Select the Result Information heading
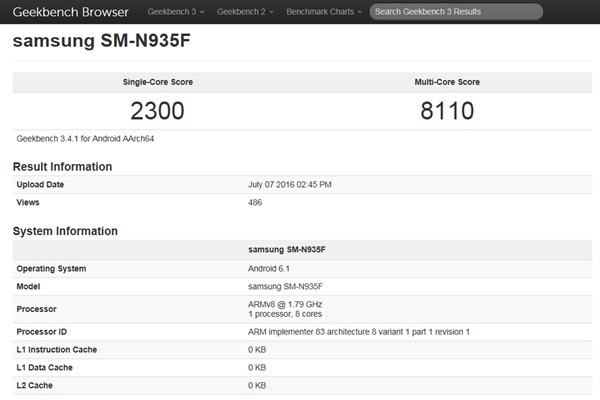This screenshot has height=400, width=600. (x=62, y=167)
